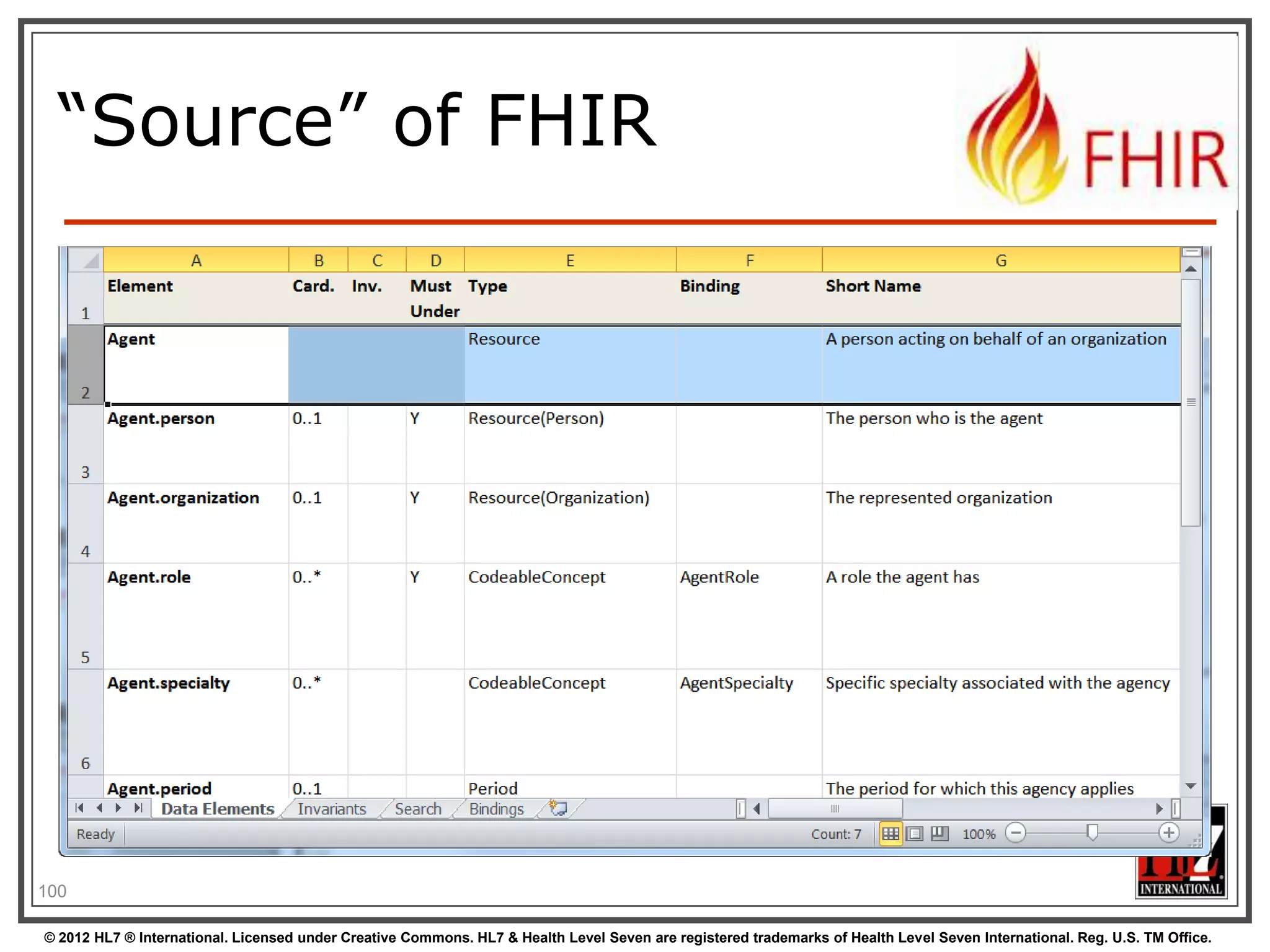Go to first sheet tab arrow
This screenshot has height=952, width=1270.
click(x=79, y=808)
